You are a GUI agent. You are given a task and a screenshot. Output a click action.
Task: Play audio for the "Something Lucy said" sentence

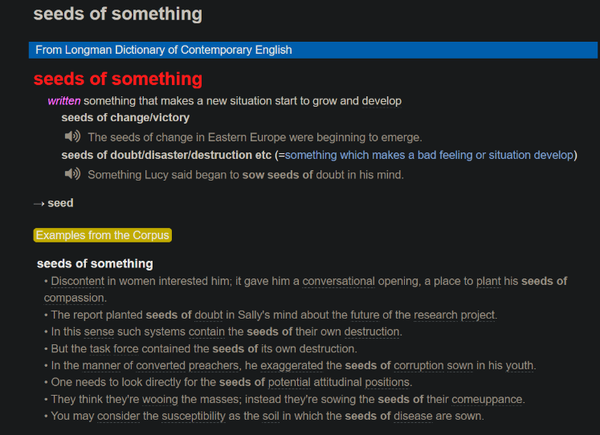point(71,175)
